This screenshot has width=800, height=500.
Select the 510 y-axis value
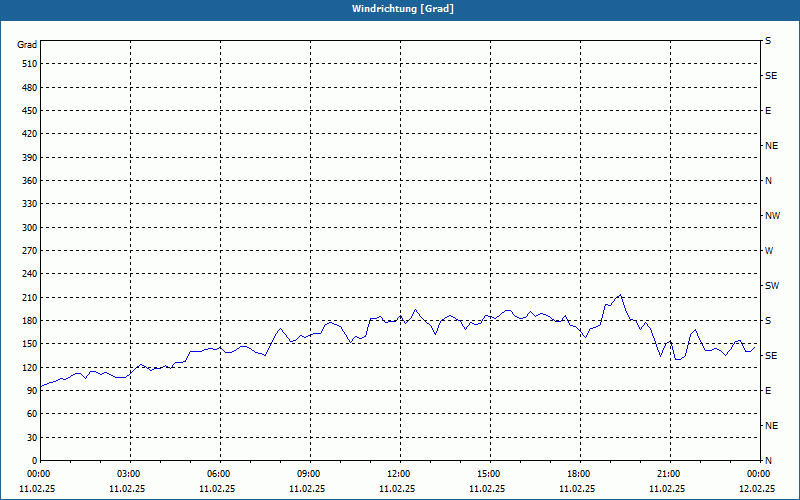click(x=30, y=64)
